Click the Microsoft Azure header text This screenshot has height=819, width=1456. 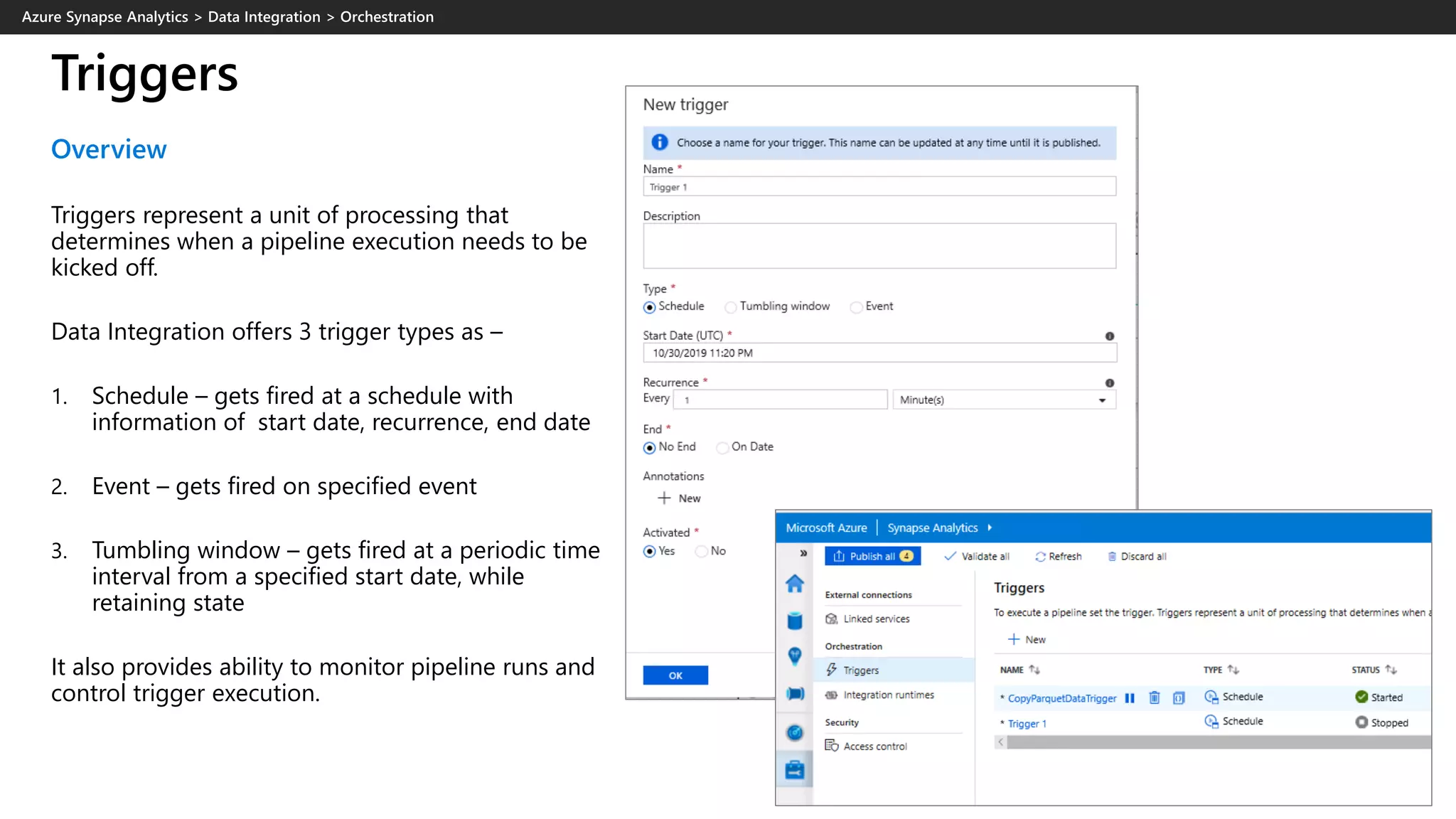coord(826,528)
